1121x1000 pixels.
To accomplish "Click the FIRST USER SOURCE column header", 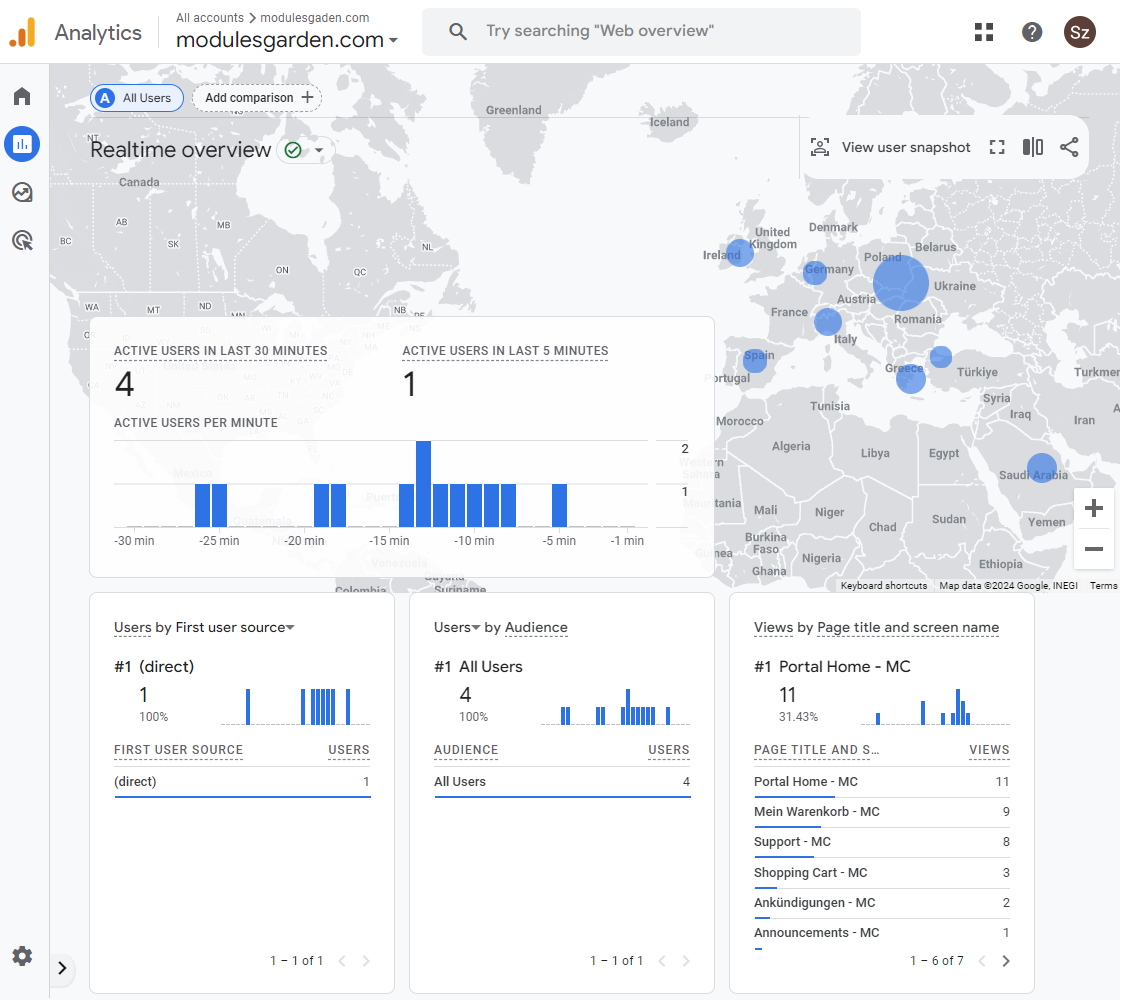I will 178,750.
